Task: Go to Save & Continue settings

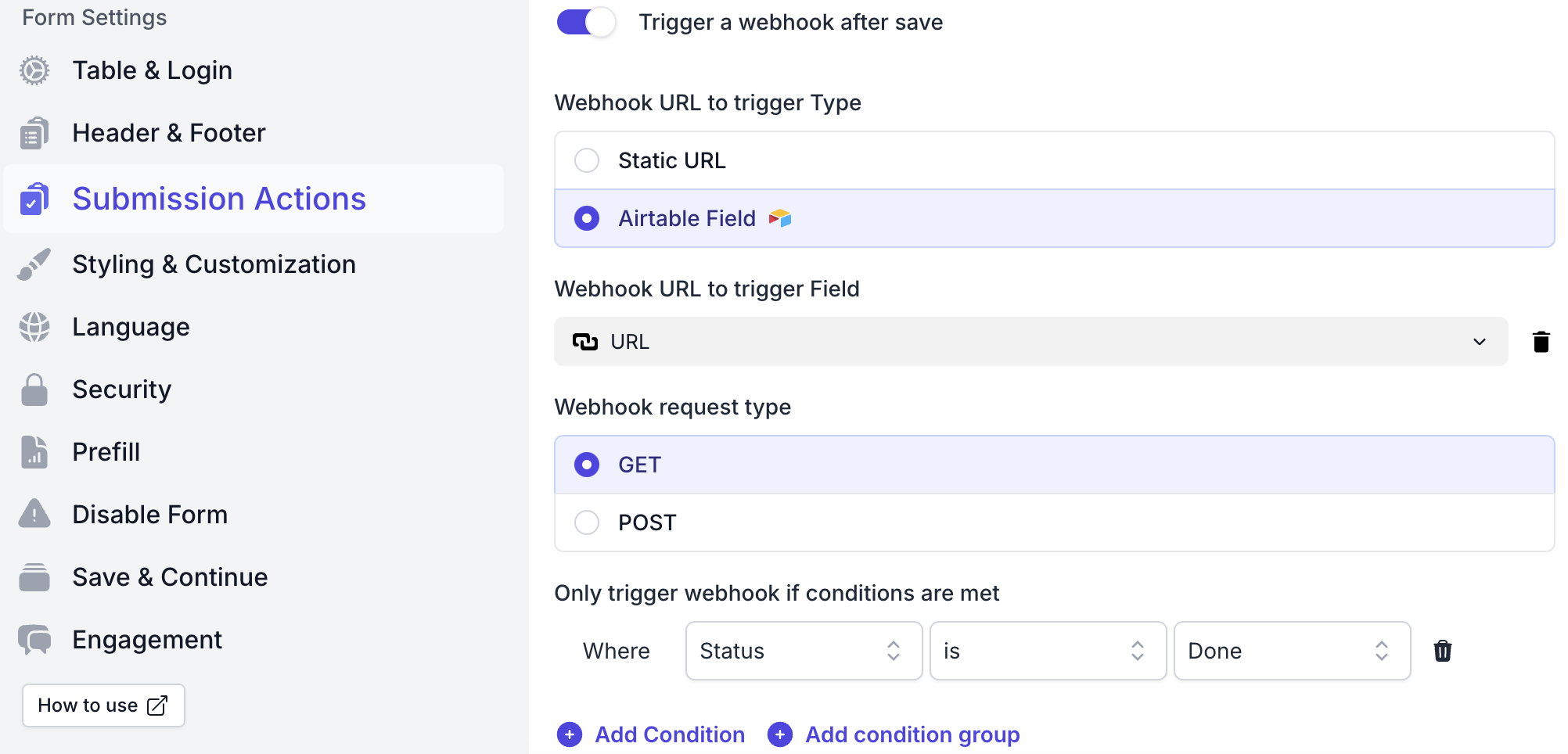Action: [x=170, y=577]
